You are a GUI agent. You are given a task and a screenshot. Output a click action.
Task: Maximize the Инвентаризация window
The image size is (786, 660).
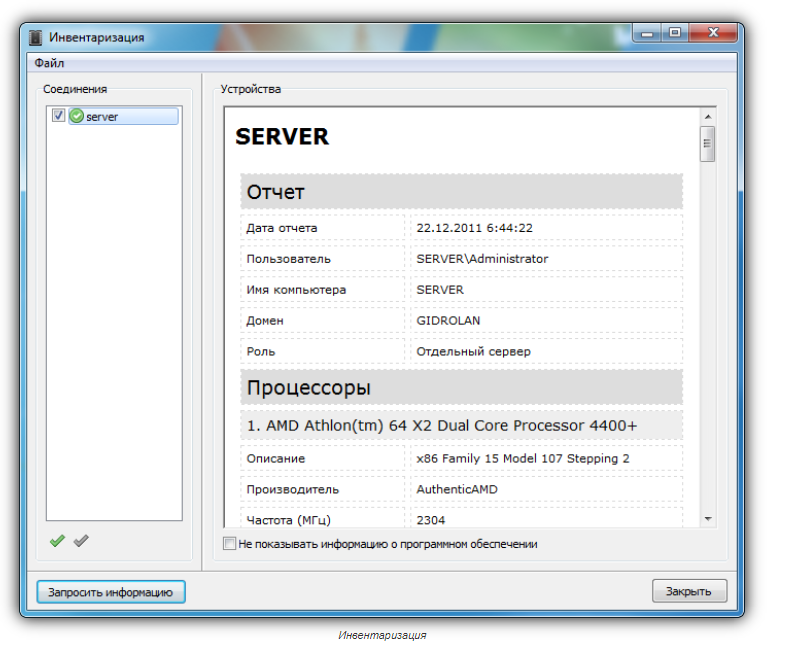pos(675,34)
